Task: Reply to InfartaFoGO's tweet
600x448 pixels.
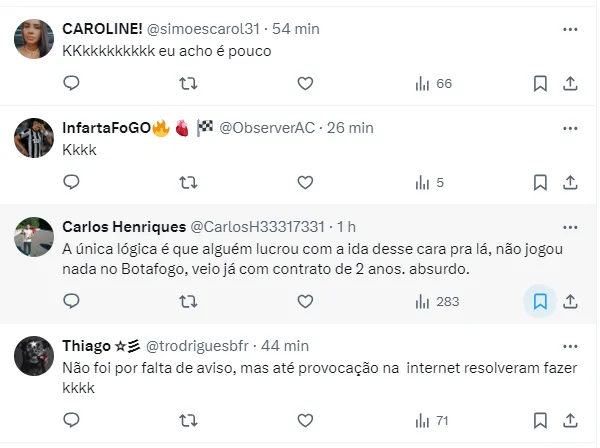Action: click(x=71, y=182)
